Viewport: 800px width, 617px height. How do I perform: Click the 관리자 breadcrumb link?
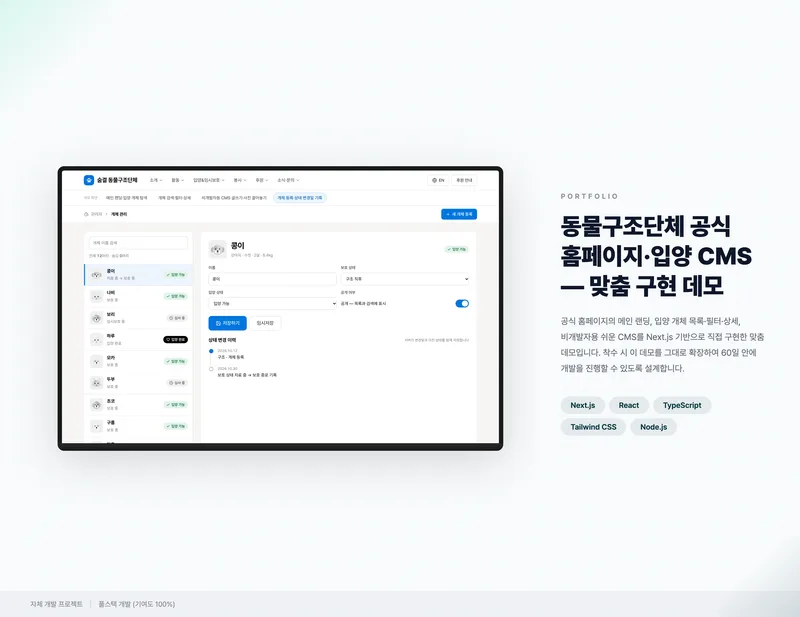point(97,214)
